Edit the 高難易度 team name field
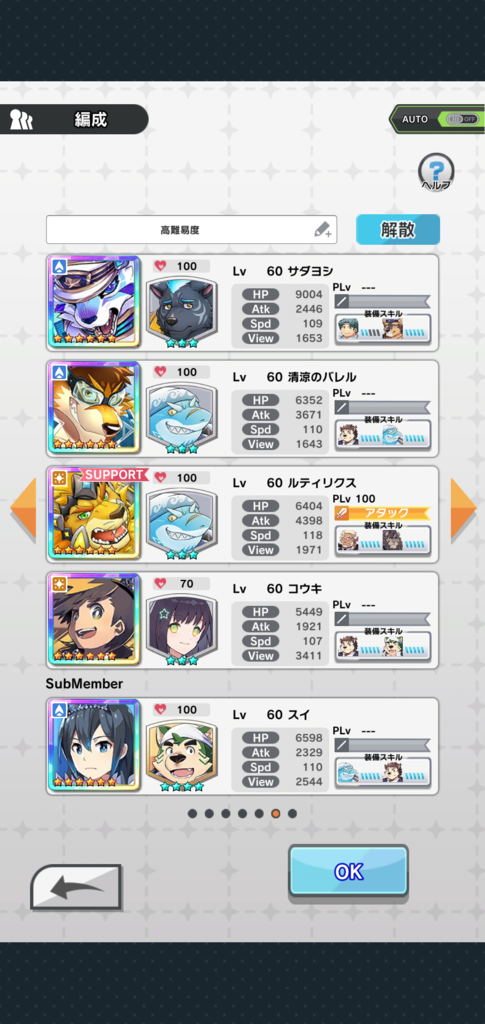This screenshot has height=1024, width=485. tap(191, 230)
